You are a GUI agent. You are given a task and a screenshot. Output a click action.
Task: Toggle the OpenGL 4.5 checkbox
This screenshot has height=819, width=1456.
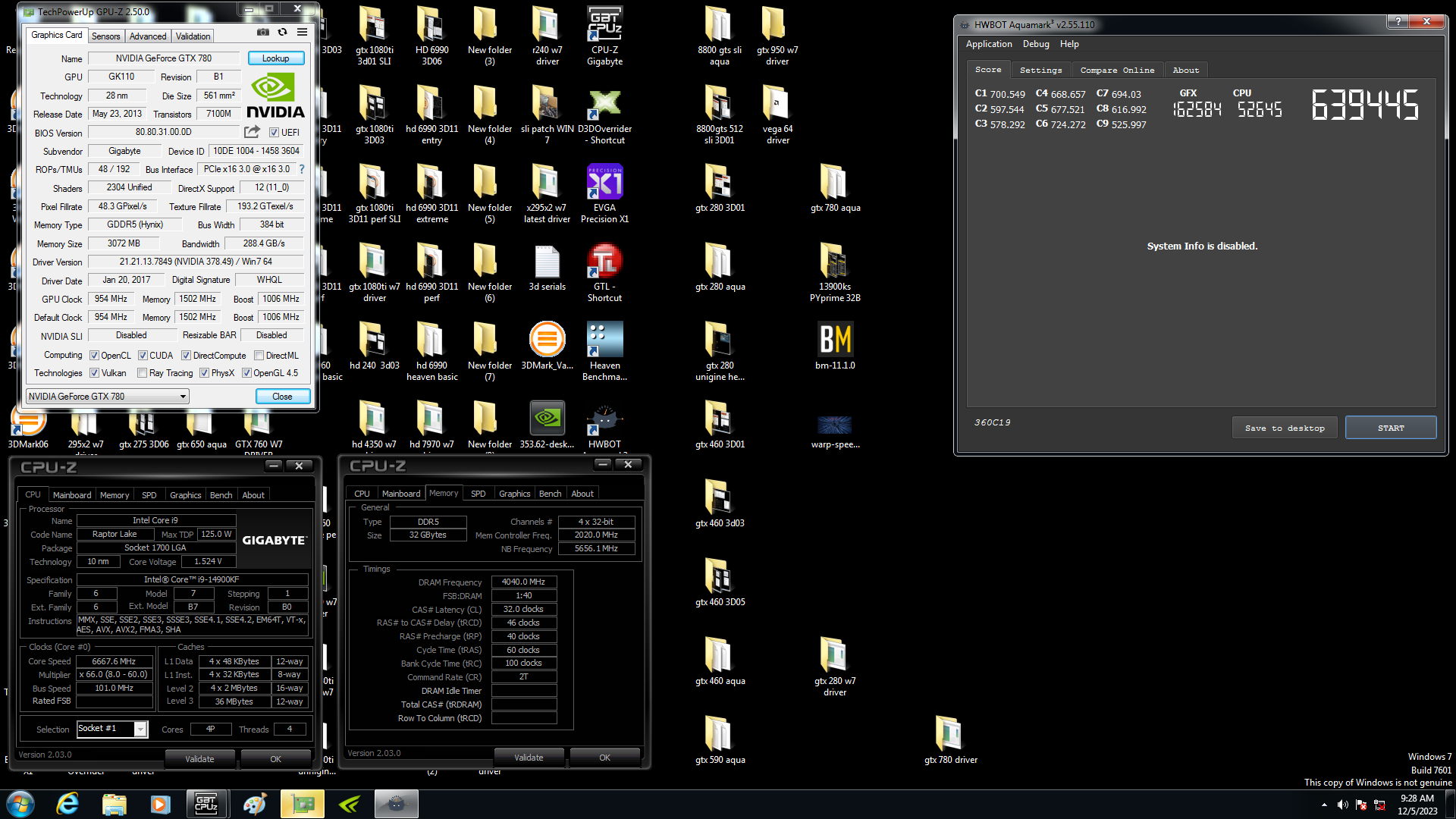point(246,372)
